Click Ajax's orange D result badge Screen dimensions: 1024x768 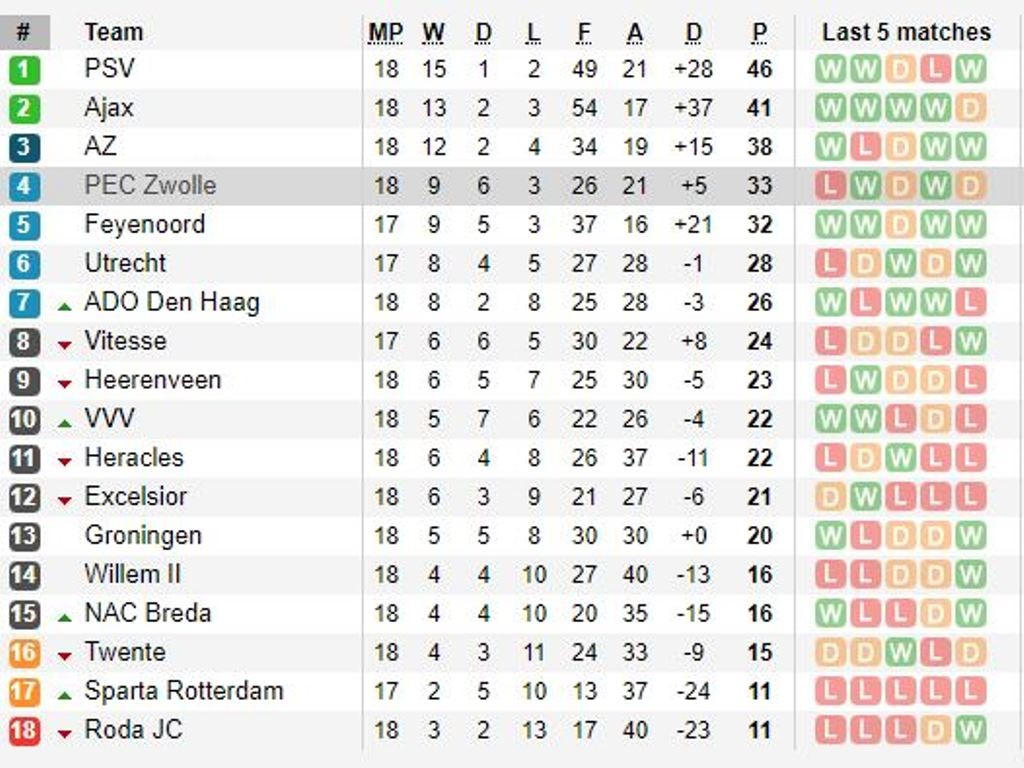(x=969, y=108)
